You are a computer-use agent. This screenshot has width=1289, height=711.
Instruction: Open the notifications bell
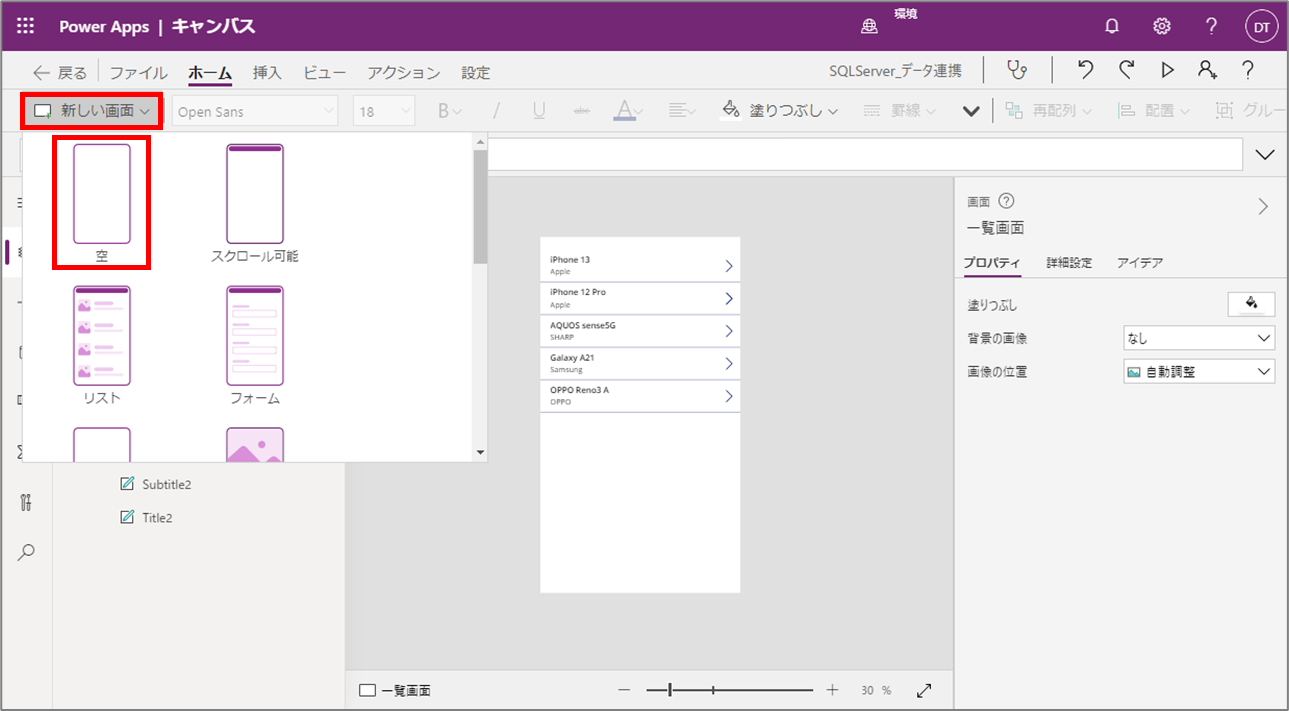point(1112,27)
